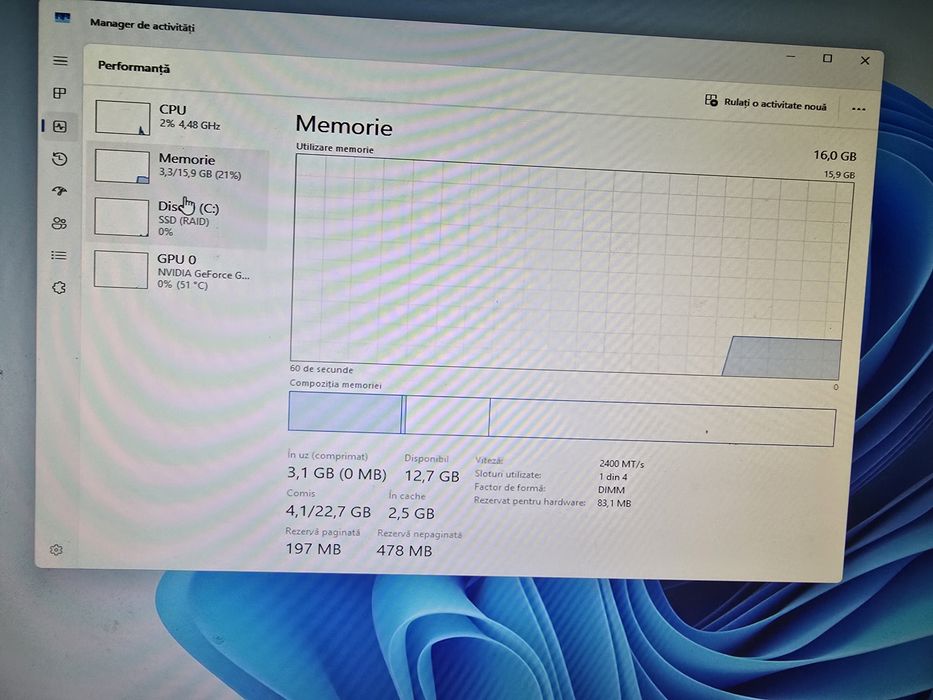
Task: Click the 'DIMM' form factor value
Action: (x=611, y=490)
